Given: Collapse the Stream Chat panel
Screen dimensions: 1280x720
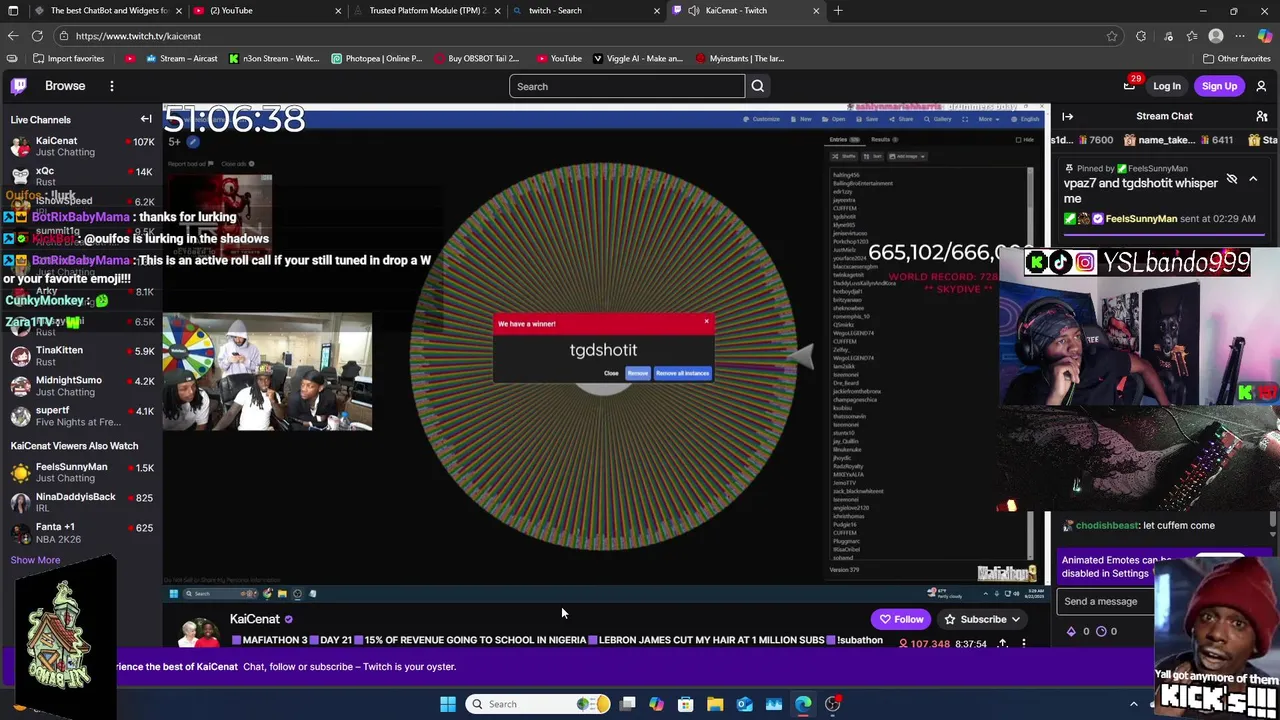Looking at the screenshot, I should point(1068,117).
